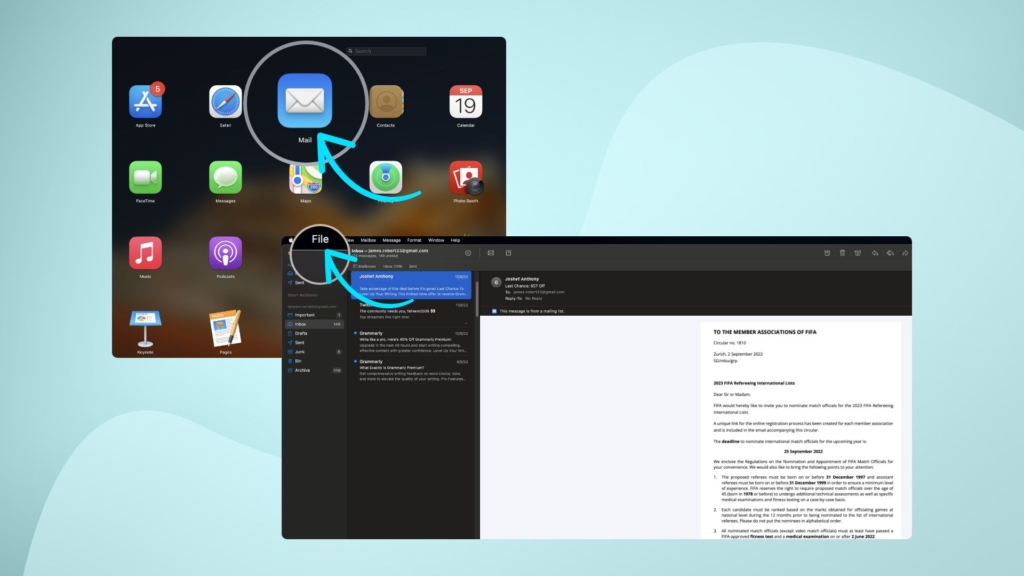
Task: Toggle the Mailboxes button in favorites bar
Action: coord(365,266)
